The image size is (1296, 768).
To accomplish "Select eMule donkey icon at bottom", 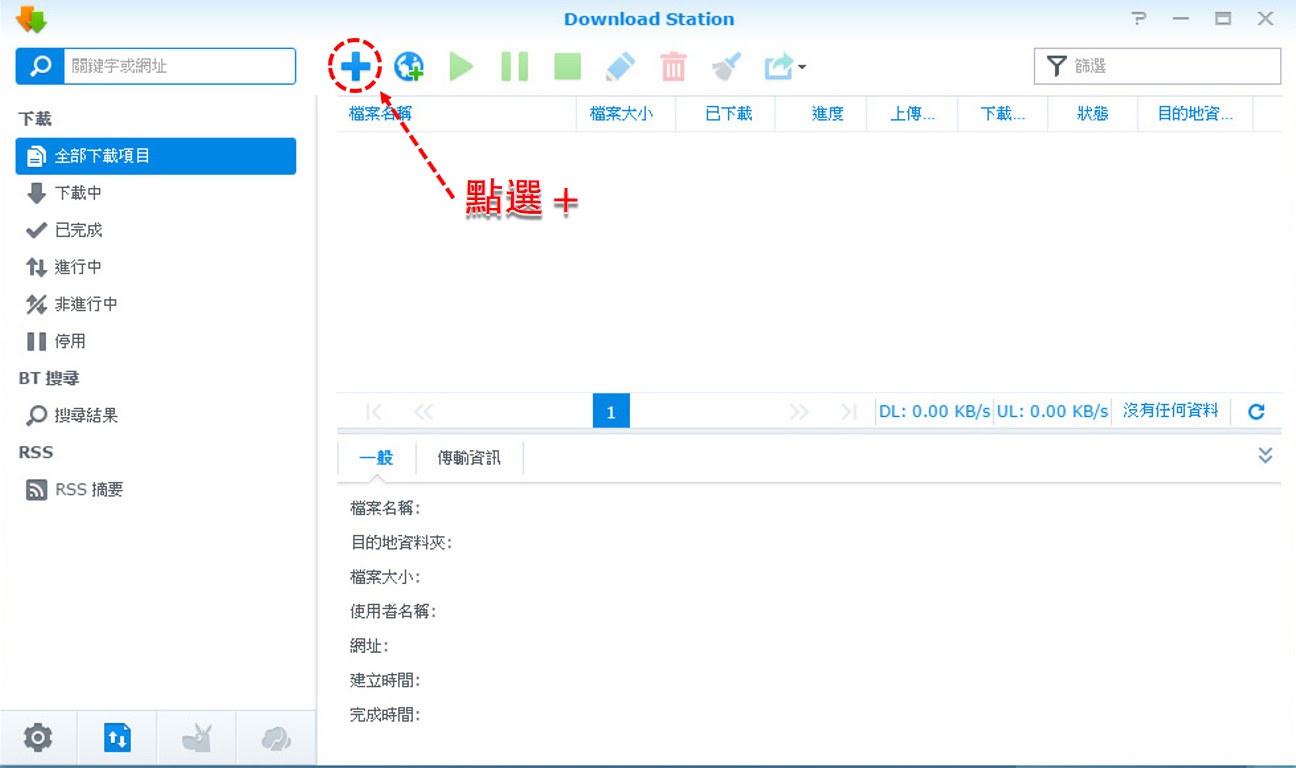I will tap(196, 739).
